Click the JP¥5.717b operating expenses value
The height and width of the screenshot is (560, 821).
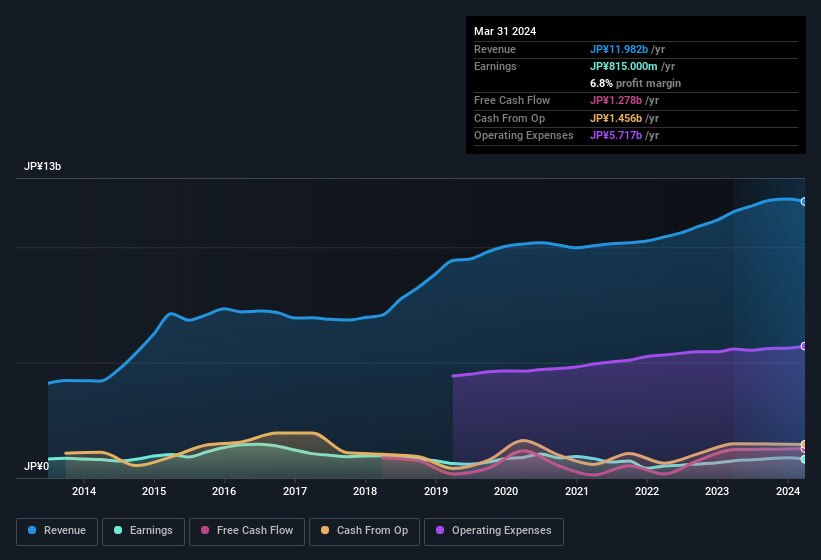[x=616, y=136]
